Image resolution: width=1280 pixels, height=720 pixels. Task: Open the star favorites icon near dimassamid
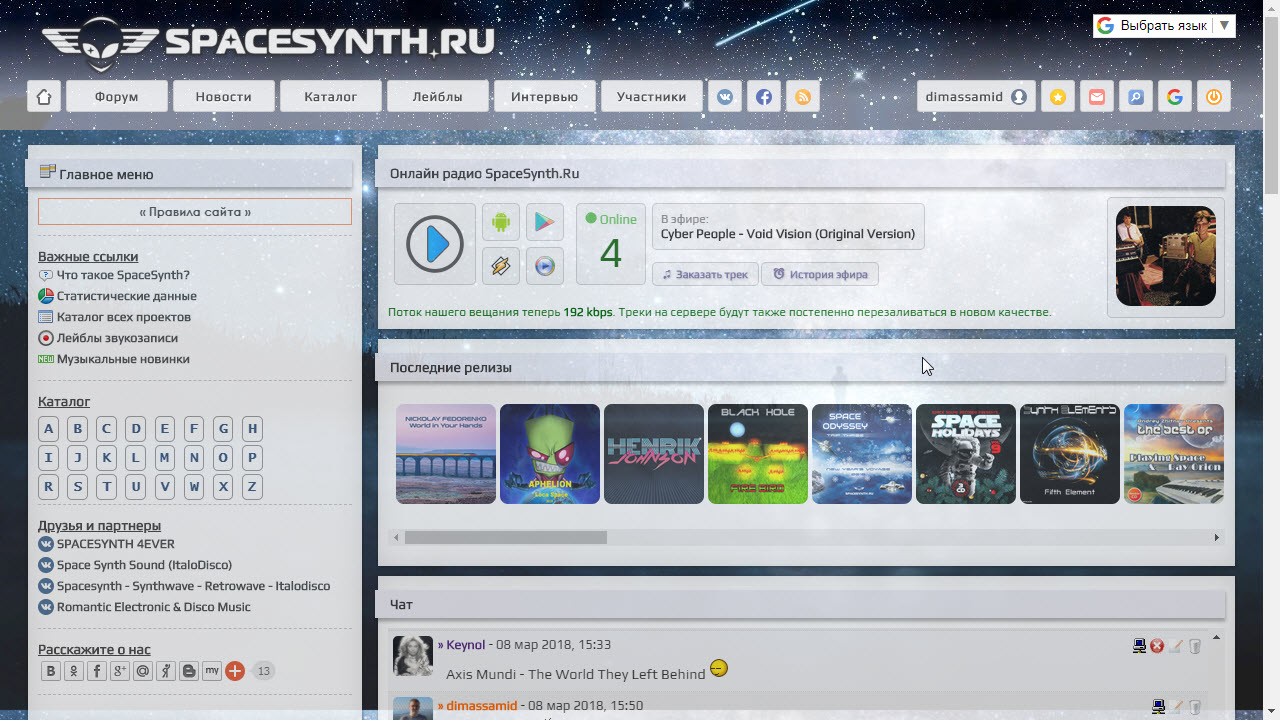(1058, 97)
